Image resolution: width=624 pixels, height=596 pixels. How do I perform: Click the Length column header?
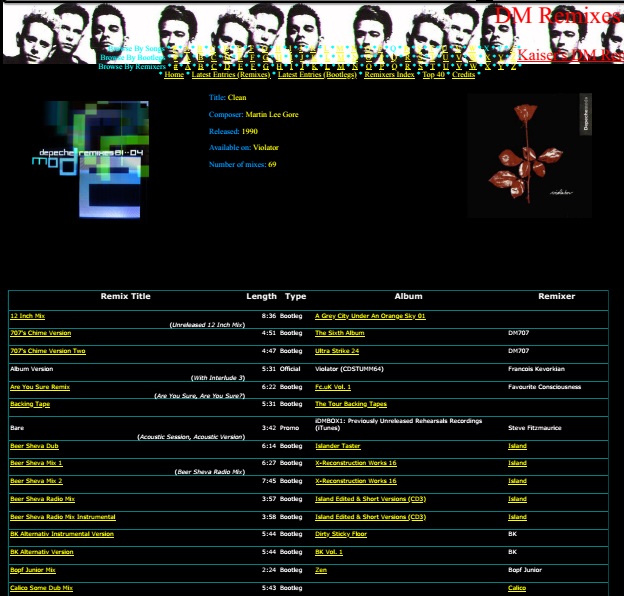pos(261,296)
